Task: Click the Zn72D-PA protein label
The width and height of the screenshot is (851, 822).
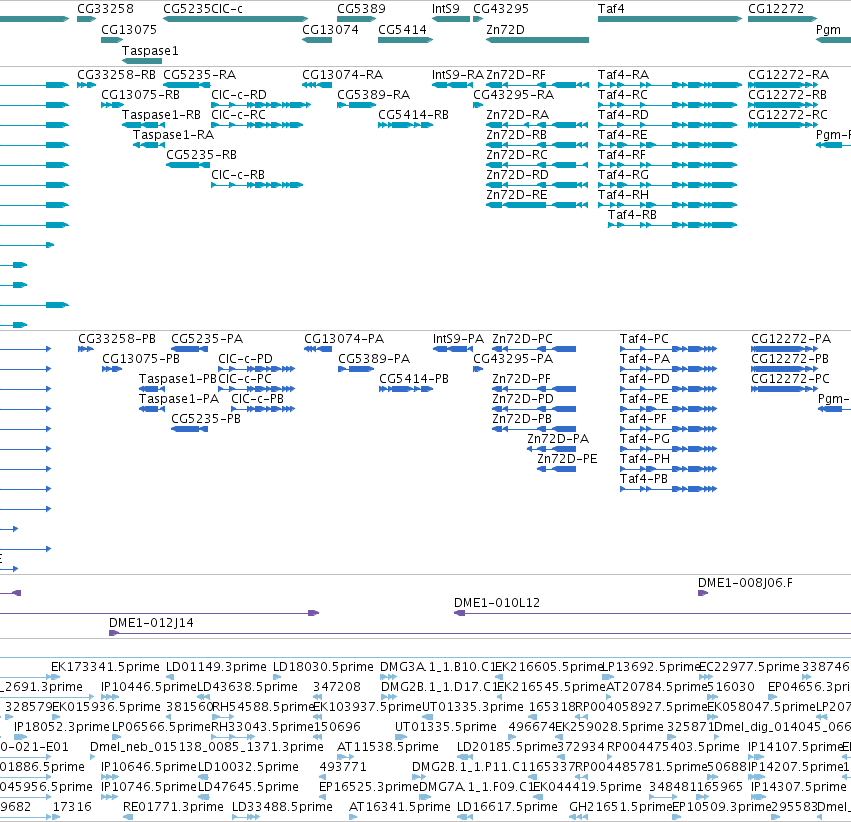Action: (558, 438)
